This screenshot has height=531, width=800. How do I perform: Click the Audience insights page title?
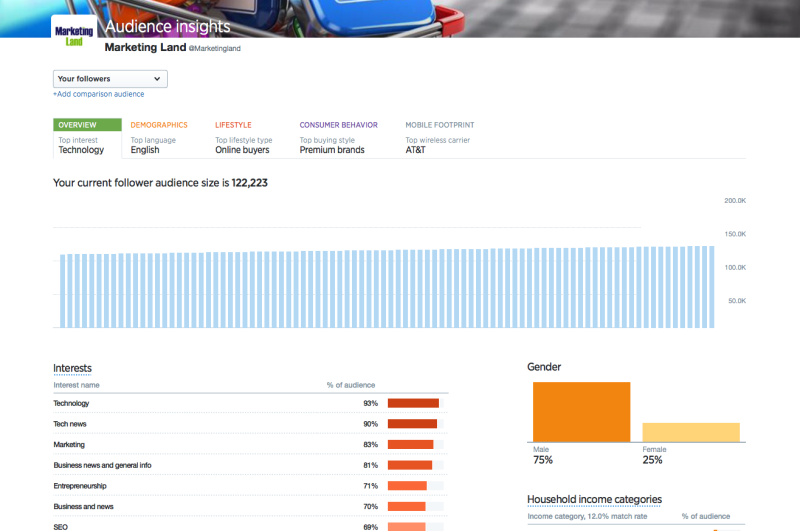(x=167, y=27)
